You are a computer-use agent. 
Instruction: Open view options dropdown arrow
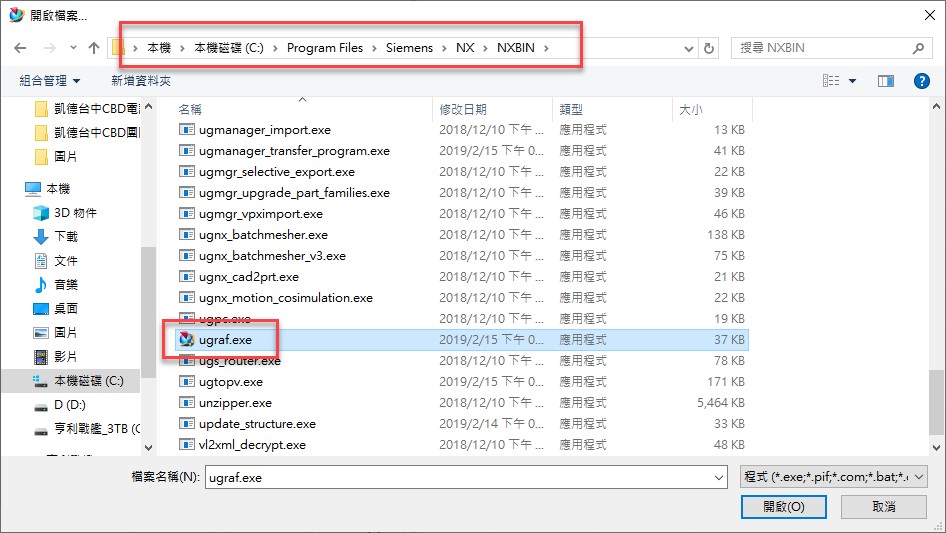[x=852, y=80]
